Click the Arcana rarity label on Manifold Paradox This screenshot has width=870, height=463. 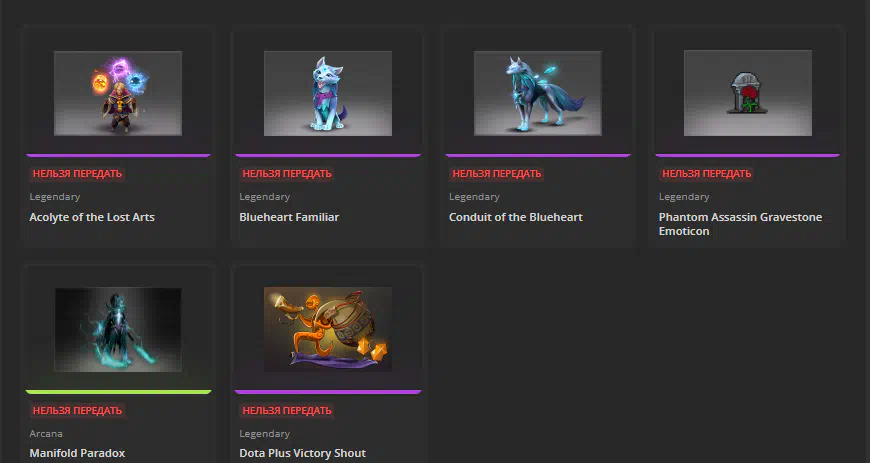point(46,434)
